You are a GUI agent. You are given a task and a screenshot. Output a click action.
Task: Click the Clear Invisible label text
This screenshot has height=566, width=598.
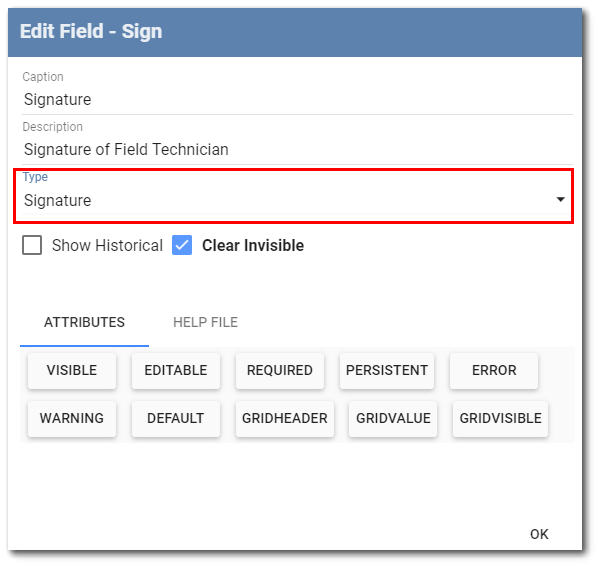[x=253, y=245]
